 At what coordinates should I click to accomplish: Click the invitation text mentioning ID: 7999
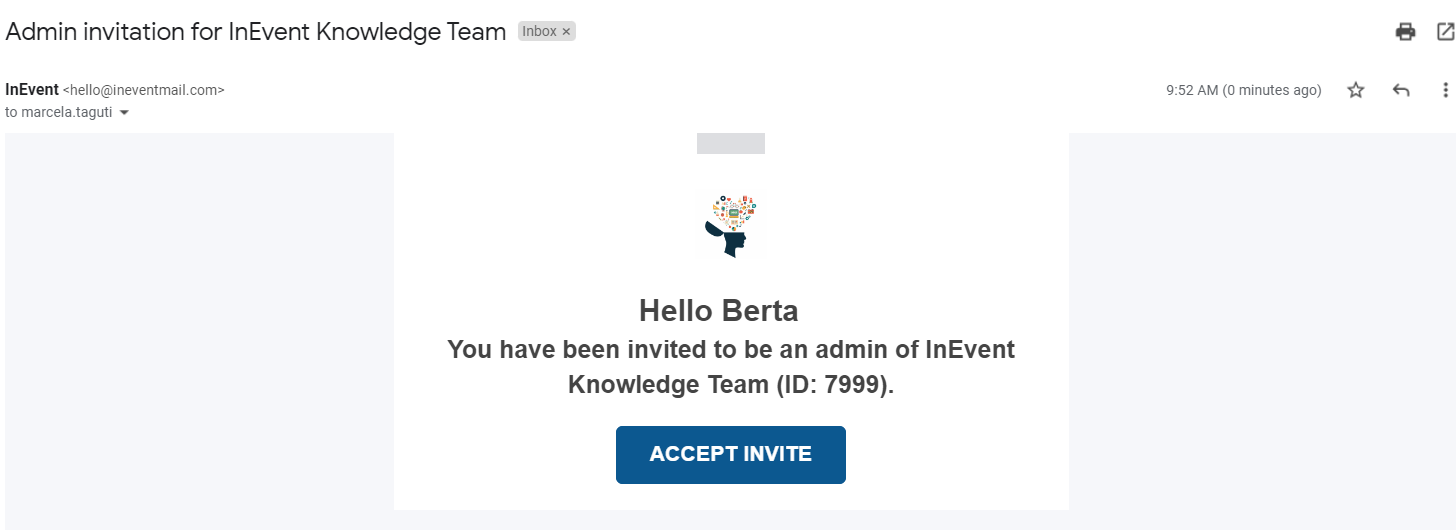[731, 367]
